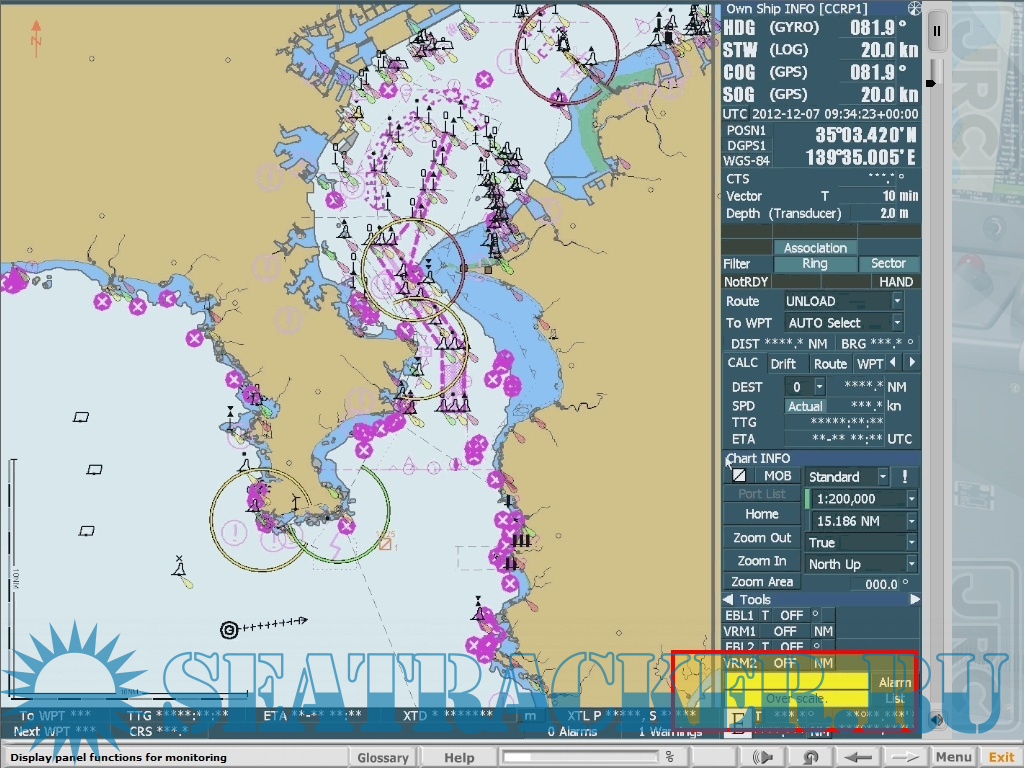Click the pause button at top right

937,31
